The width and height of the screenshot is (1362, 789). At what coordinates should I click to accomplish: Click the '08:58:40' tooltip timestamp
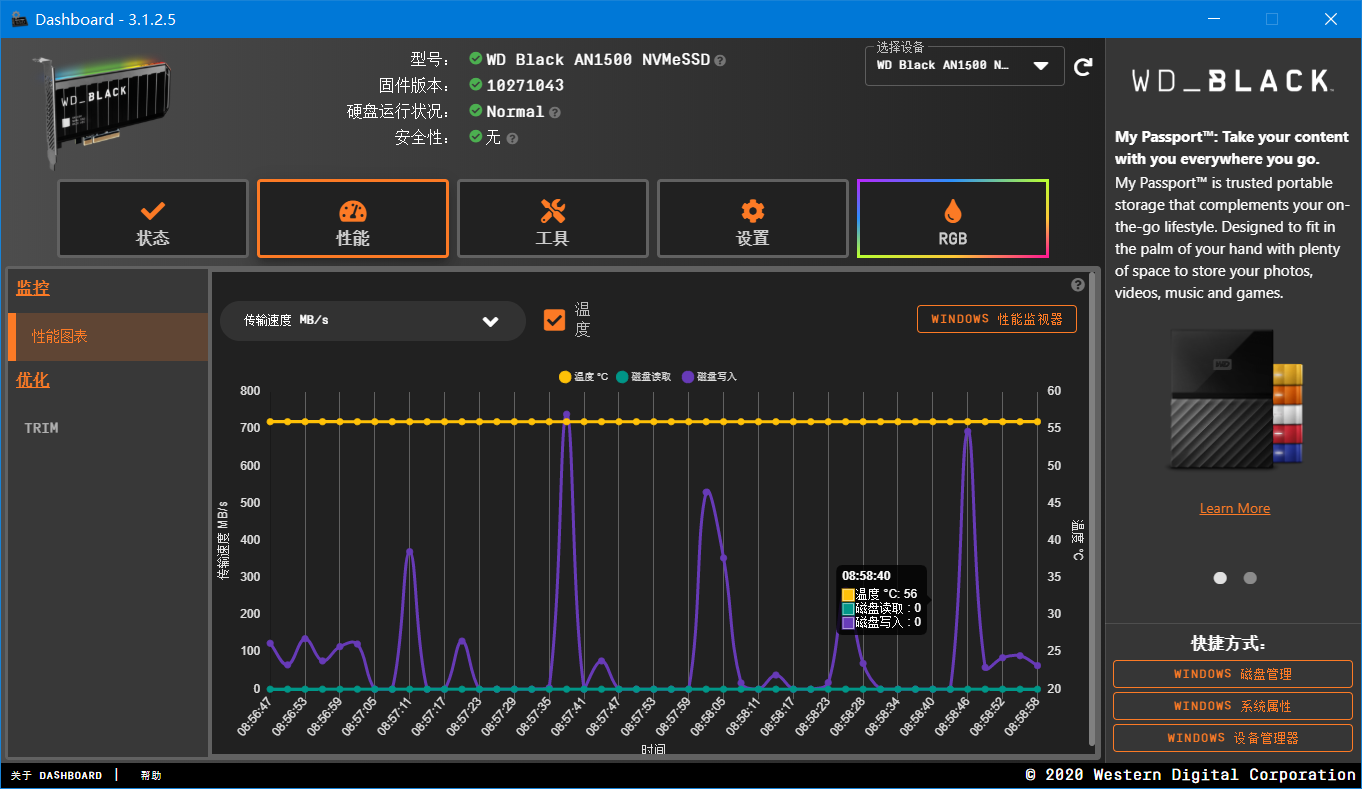(x=866, y=576)
